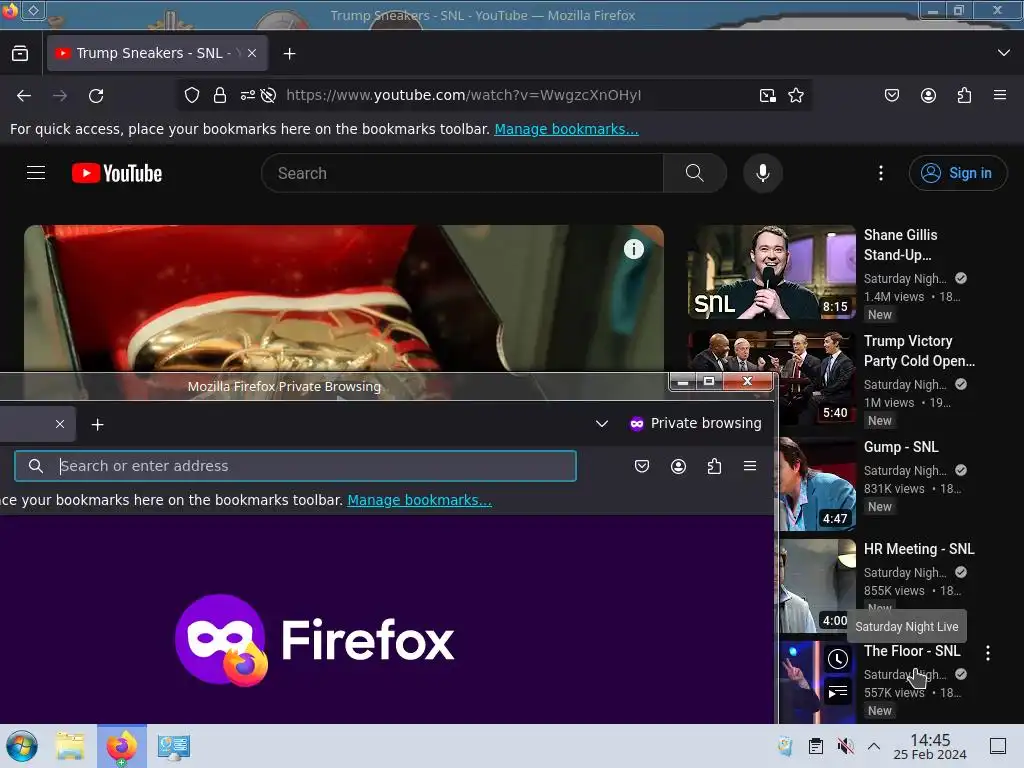Open Firefox View recent browsing icon

20,54
